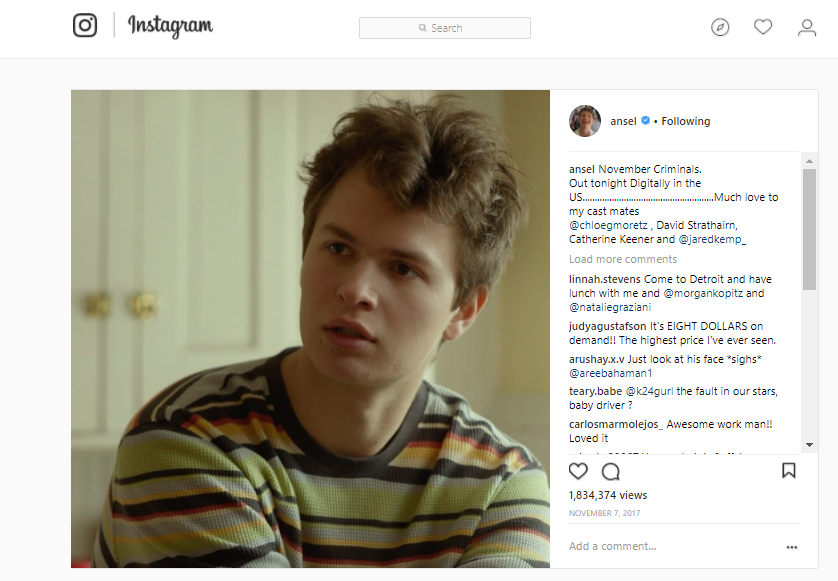
Task: Toggle Following status for ansel
Action: coord(686,121)
